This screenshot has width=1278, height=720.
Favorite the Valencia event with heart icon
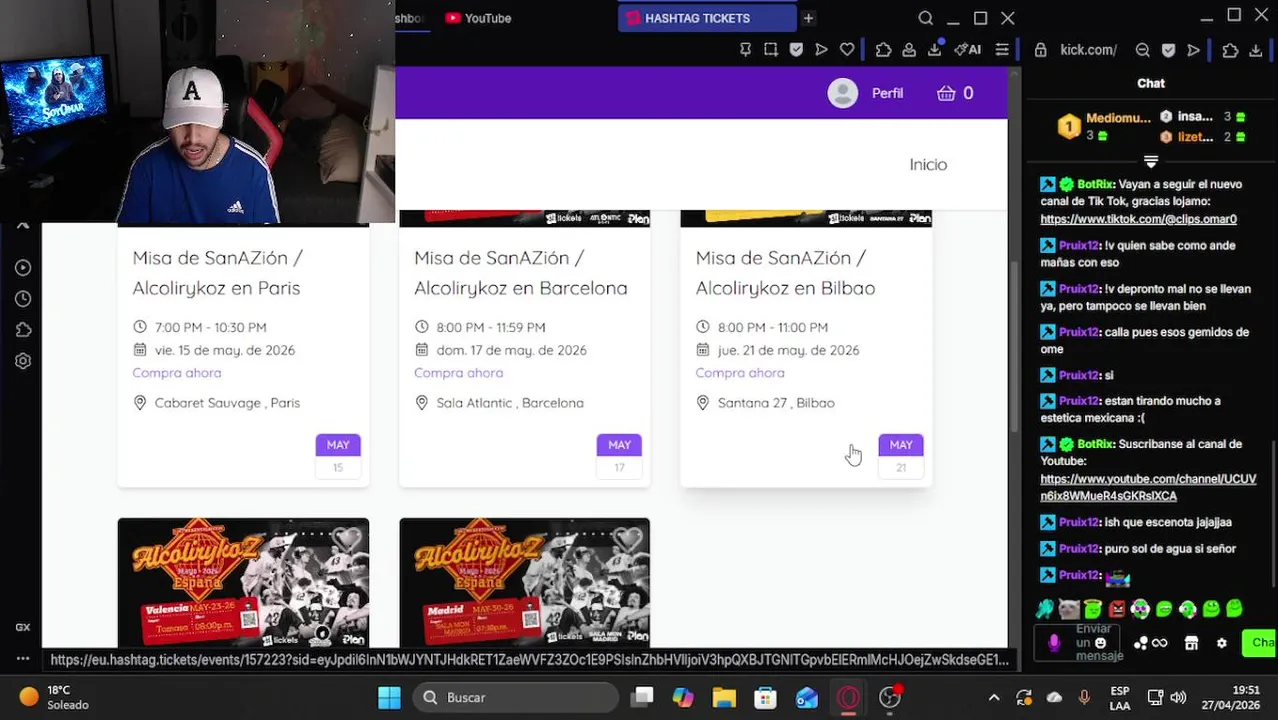click(x=347, y=540)
